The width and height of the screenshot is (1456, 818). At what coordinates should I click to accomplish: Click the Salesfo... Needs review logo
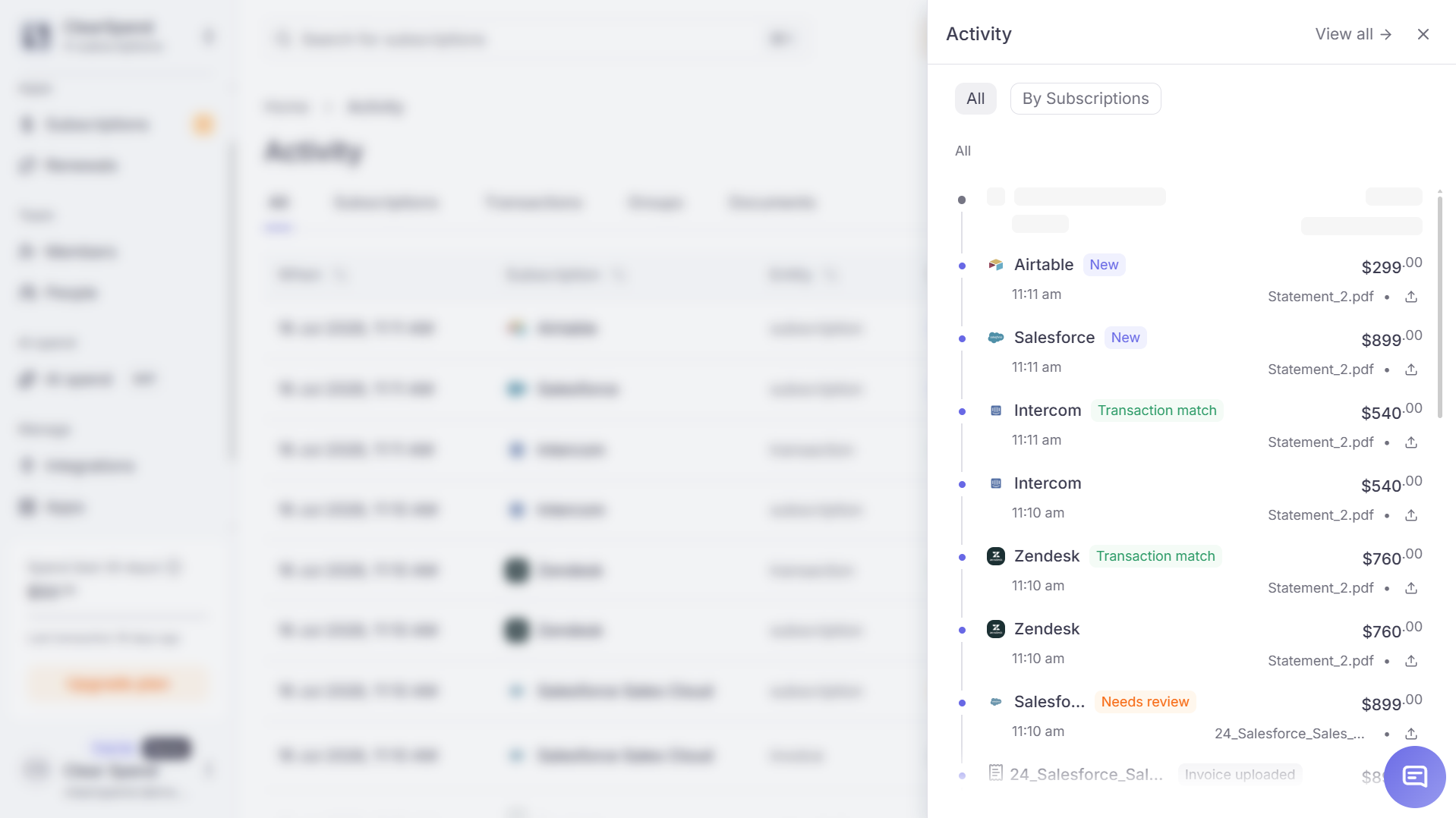pyautogui.click(x=996, y=702)
